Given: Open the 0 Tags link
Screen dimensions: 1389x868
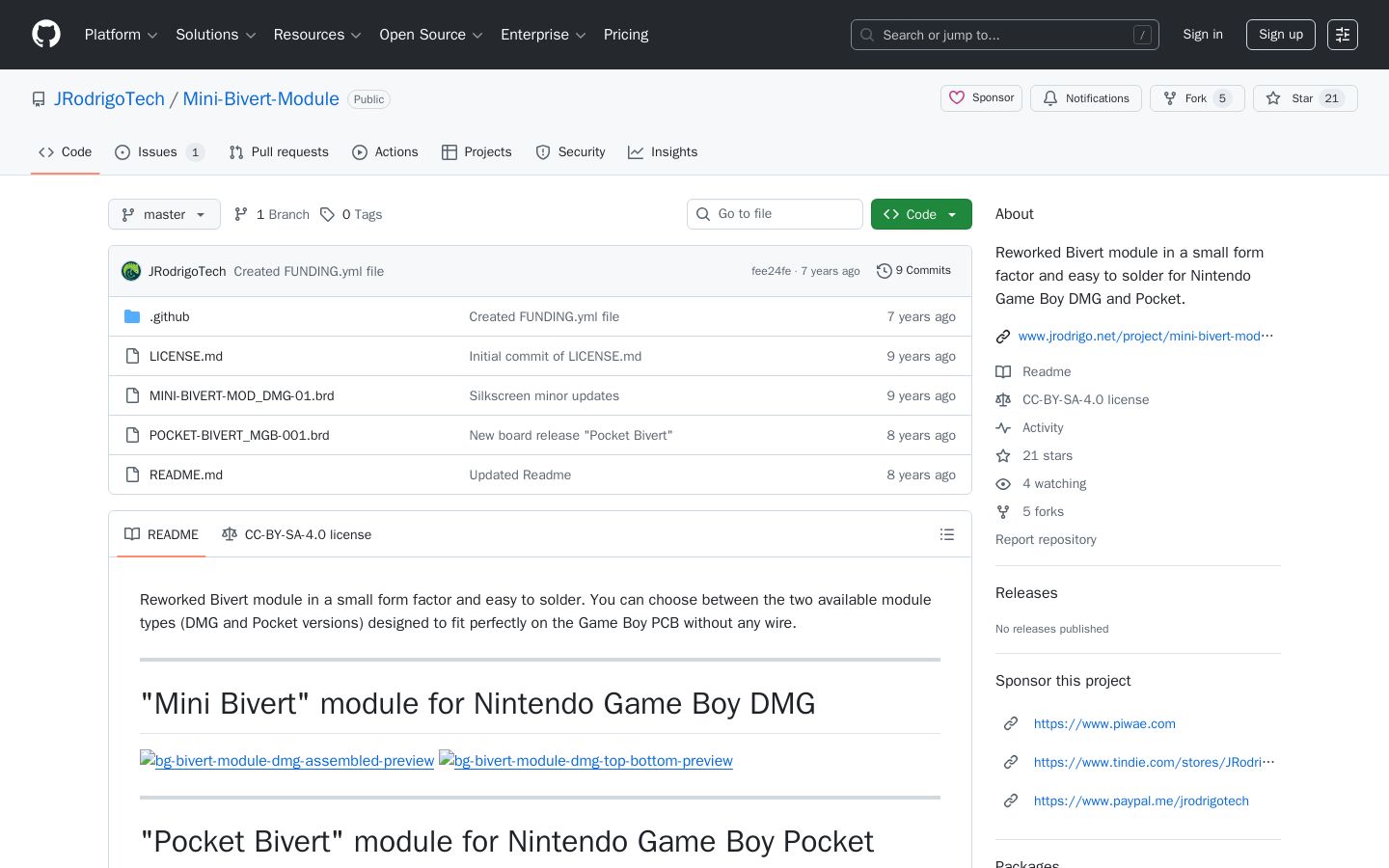Looking at the screenshot, I should [x=351, y=214].
